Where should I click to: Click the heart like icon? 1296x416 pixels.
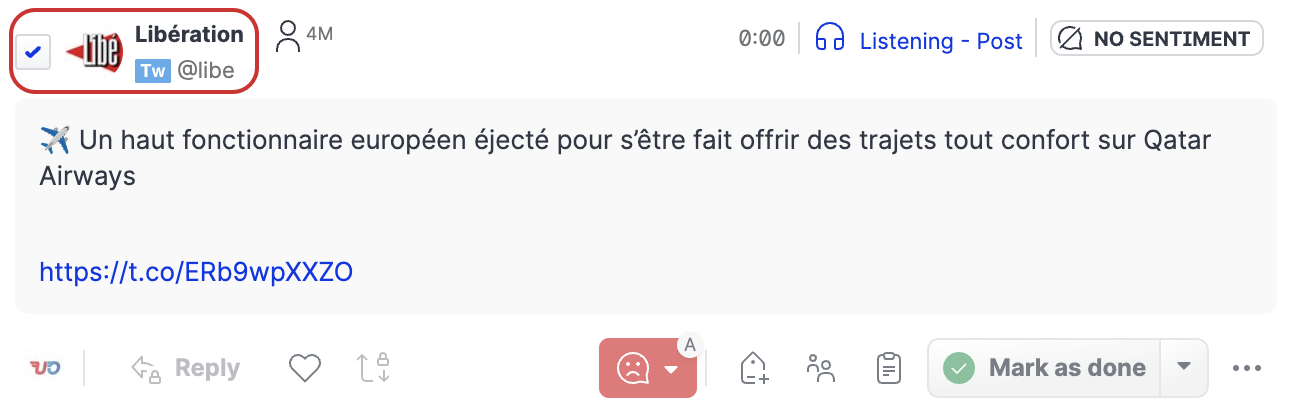[x=304, y=368]
